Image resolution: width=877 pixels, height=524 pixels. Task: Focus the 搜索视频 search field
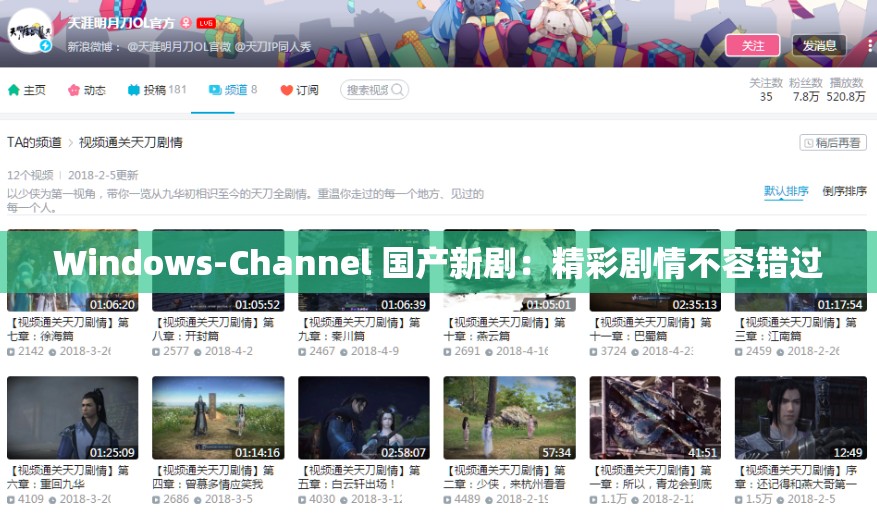pos(374,89)
